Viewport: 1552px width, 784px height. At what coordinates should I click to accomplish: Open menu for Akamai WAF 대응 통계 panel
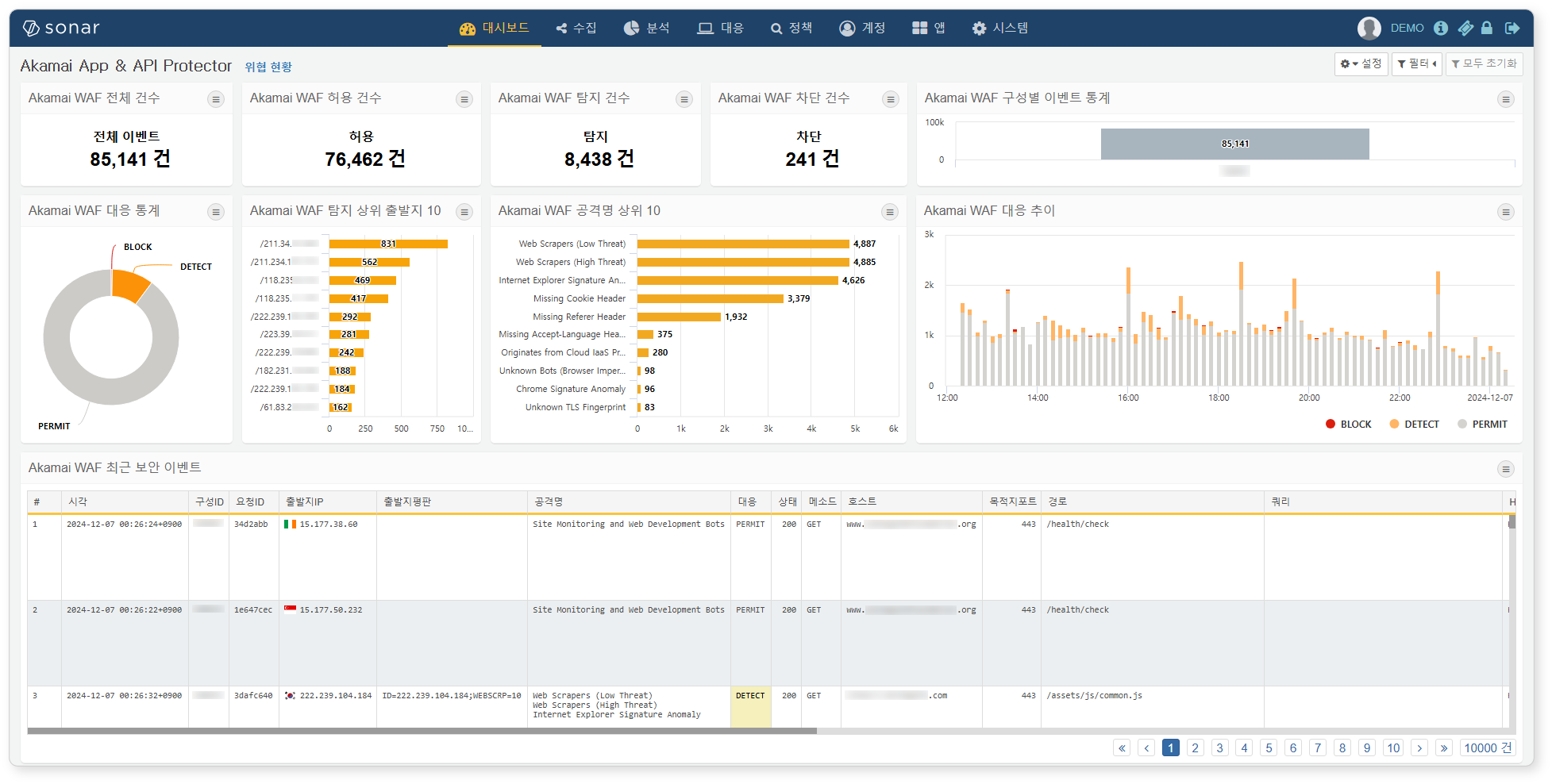coord(216,212)
